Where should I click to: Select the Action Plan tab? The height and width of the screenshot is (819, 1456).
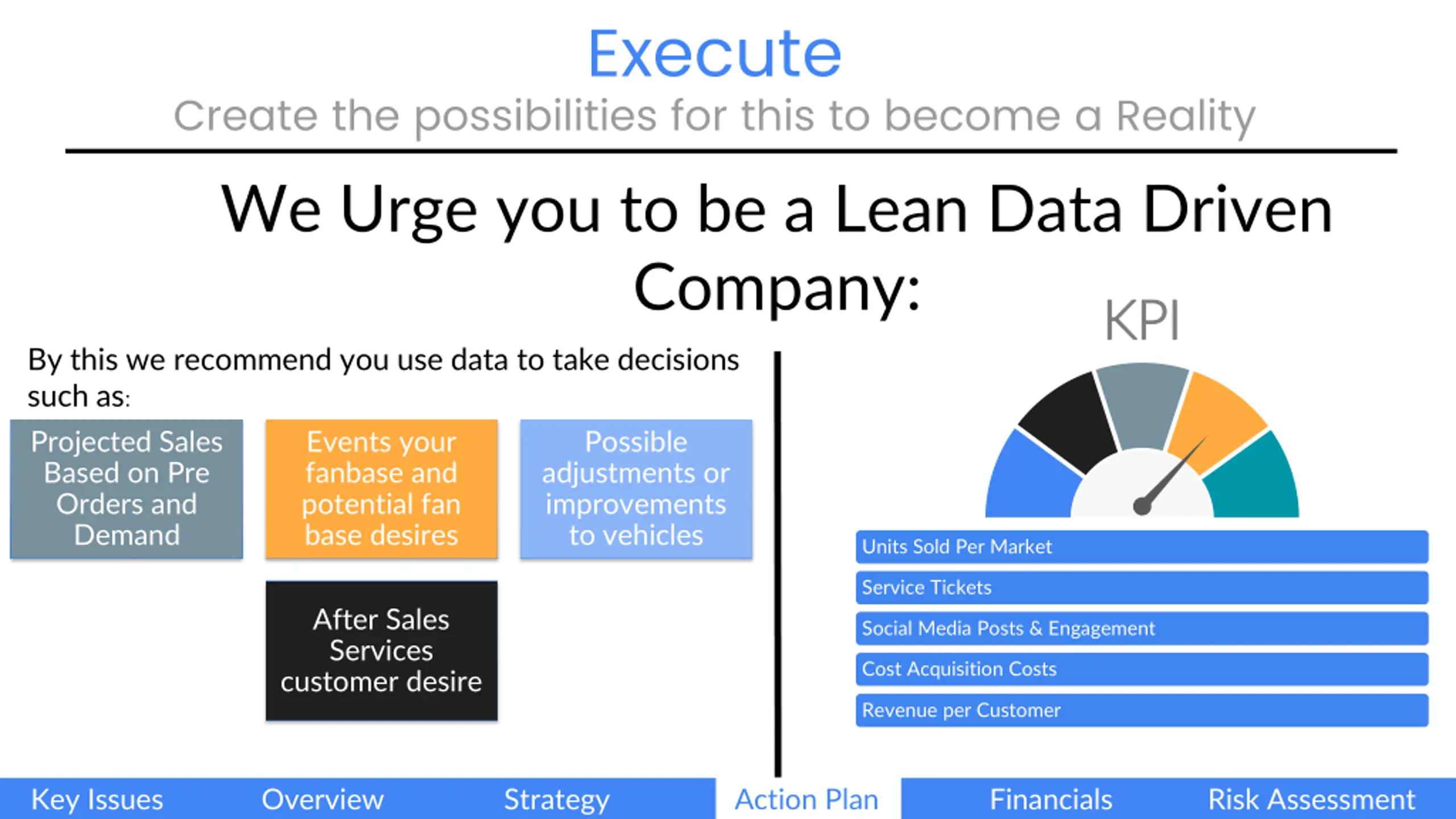coord(807,799)
